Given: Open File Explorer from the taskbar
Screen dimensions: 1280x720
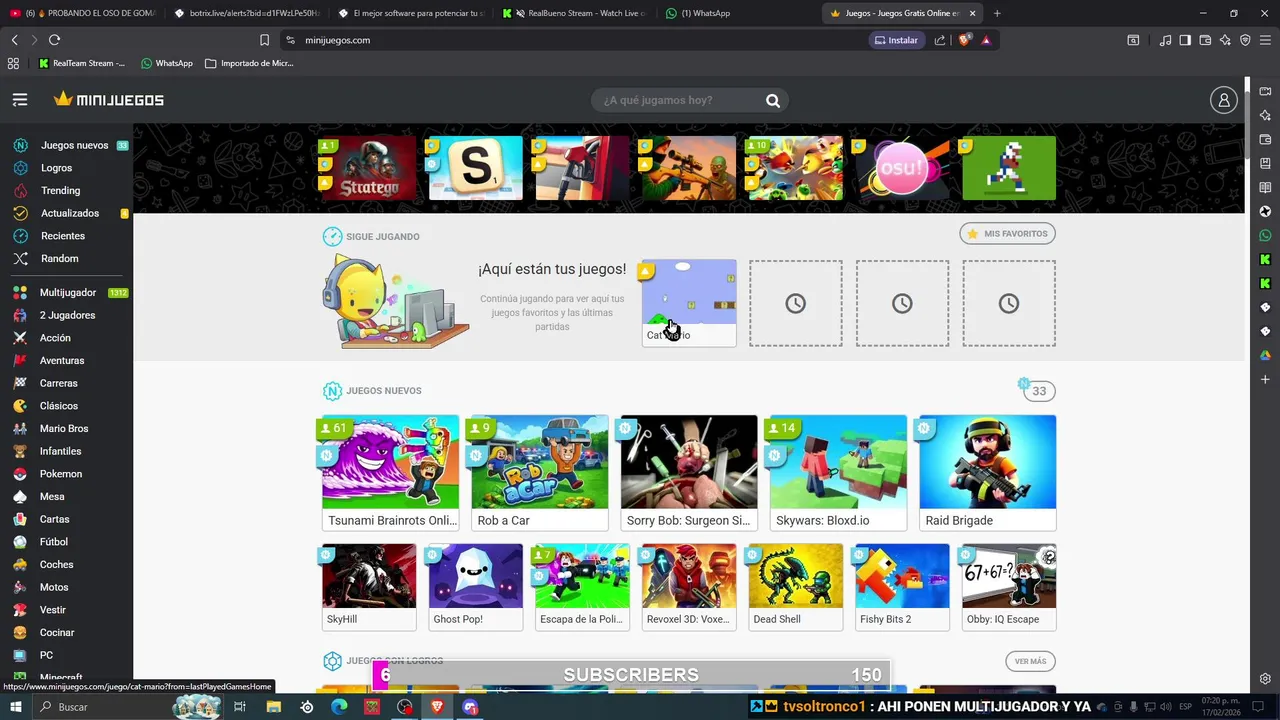Looking at the screenshot, I should [x=274, y=707].
